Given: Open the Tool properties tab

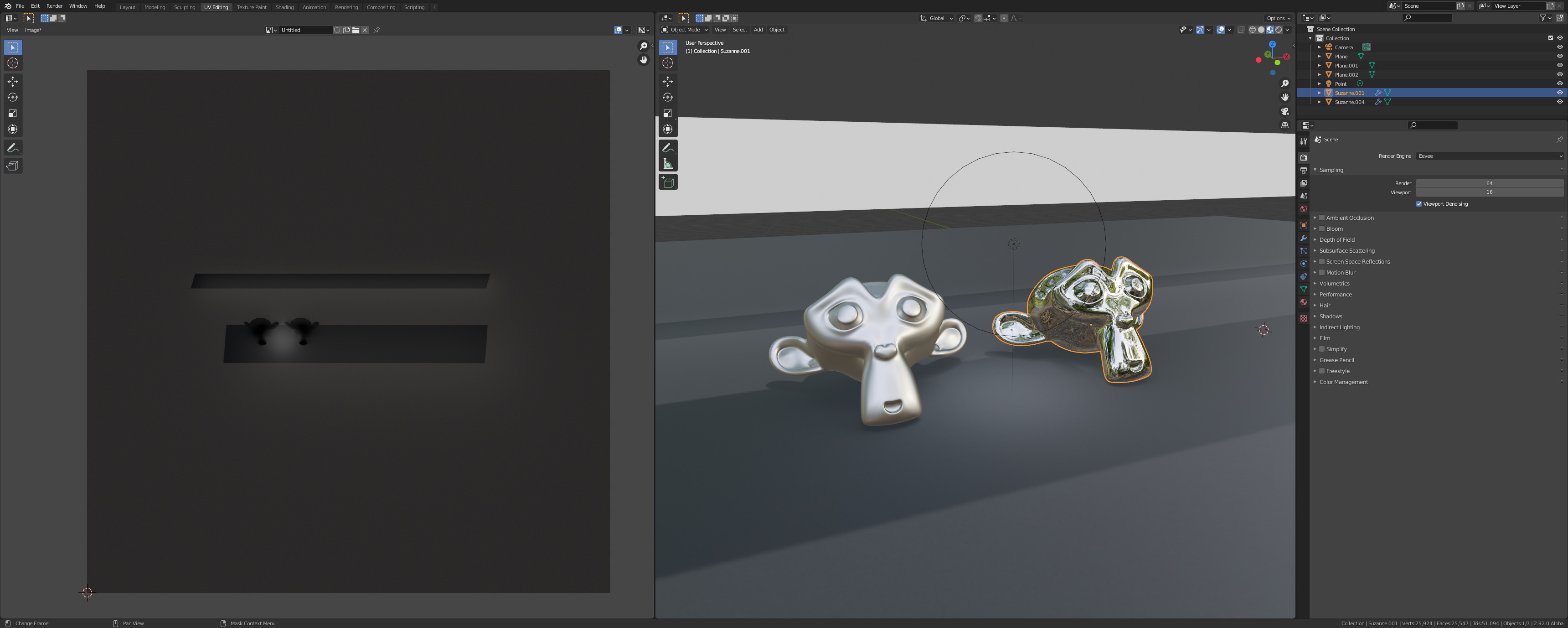Looking at the screenshot, I should click(1303, 141).
